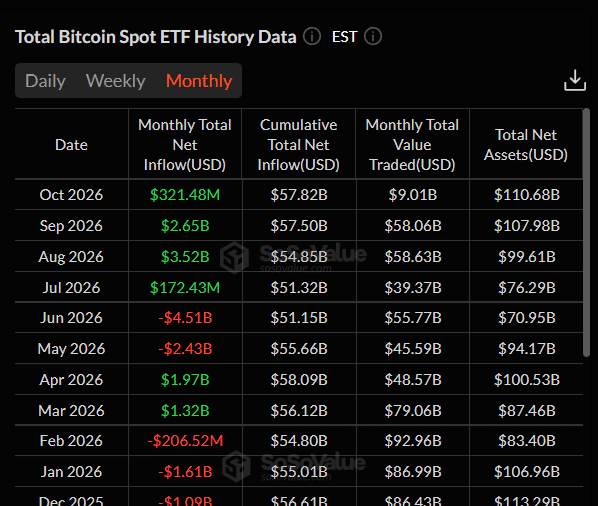Select the Feb 2026 date cell

[71, 441]
